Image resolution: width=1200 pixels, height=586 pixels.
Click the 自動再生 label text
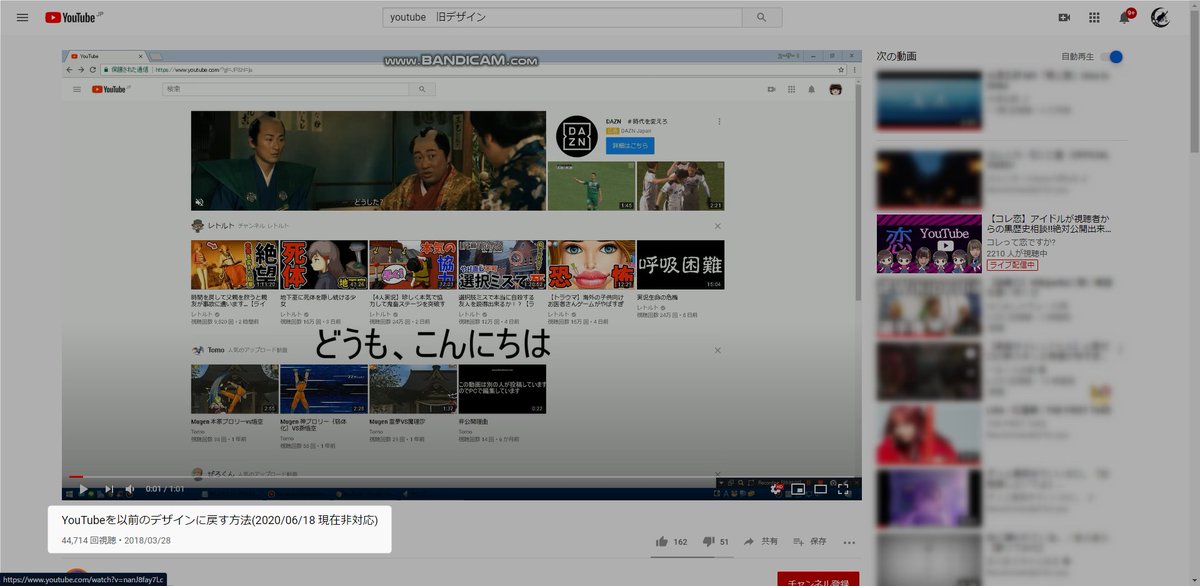tap(1078, 57)
